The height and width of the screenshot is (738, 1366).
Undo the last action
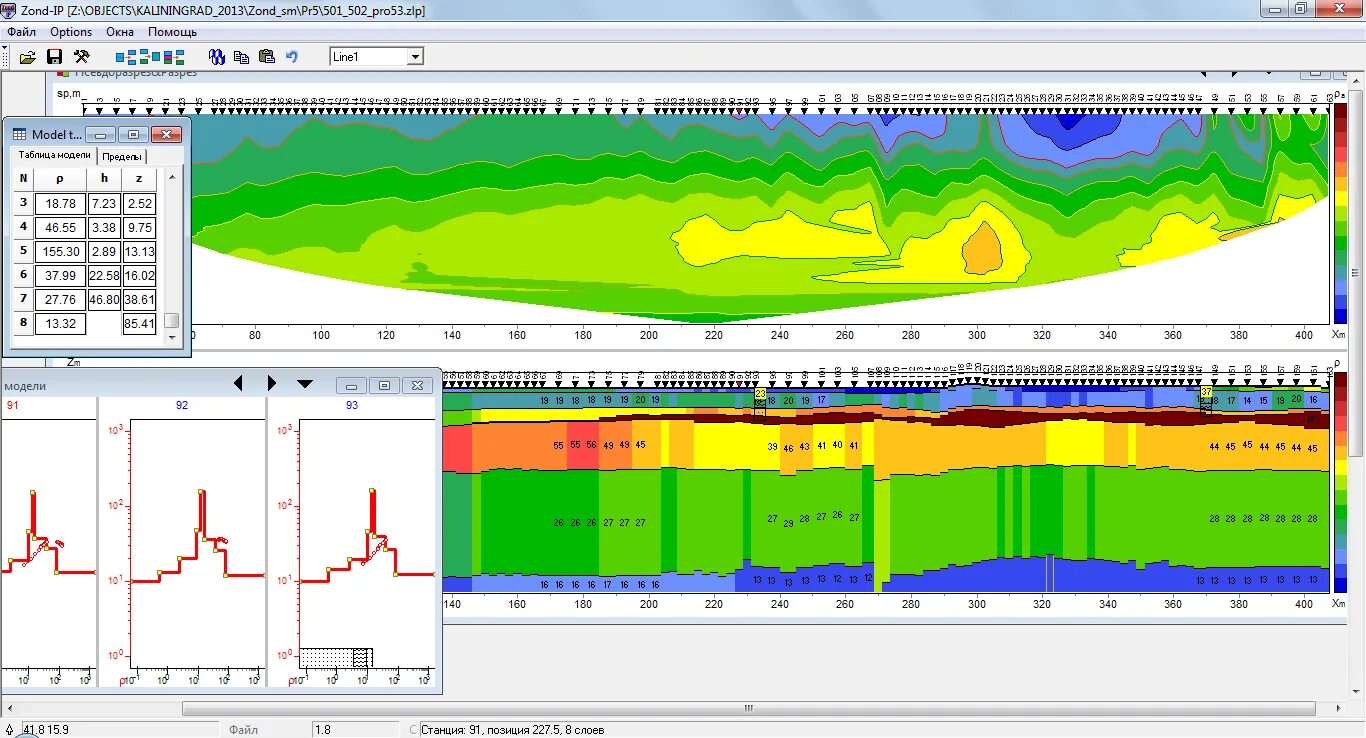click(292, 56)
